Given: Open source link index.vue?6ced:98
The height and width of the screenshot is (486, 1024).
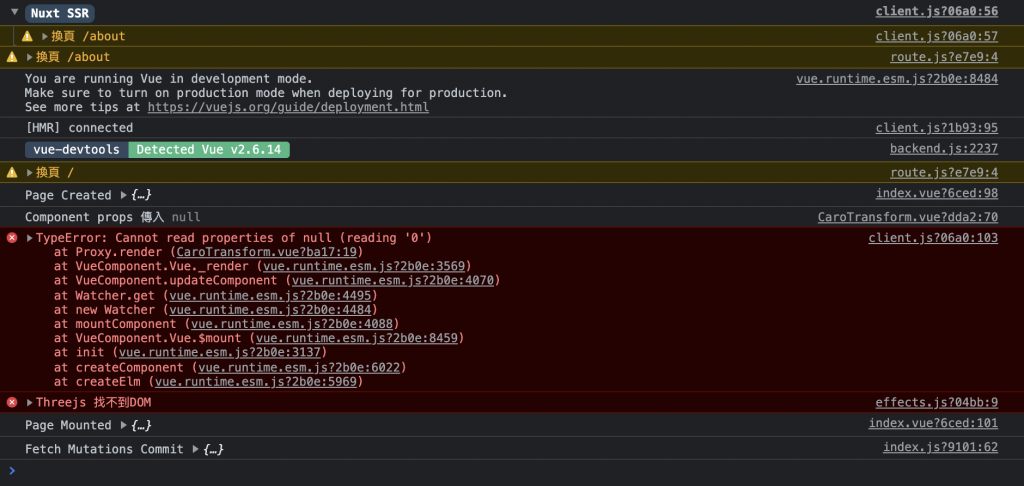Looking at the screenshot, I should click(x=936, y=194).
